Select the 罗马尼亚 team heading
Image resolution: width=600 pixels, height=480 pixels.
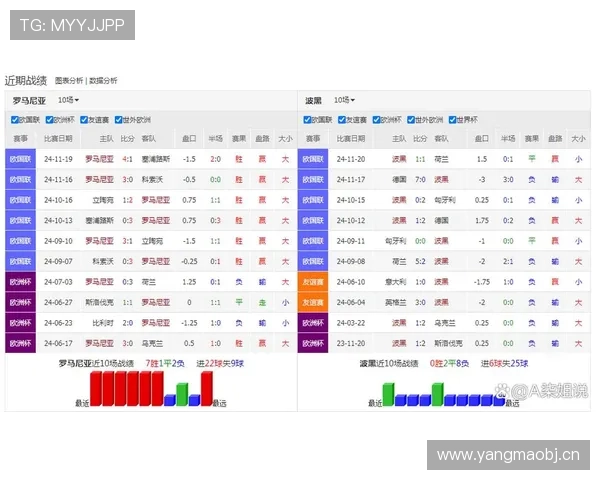pyautogui.click(x=29, y=101)
